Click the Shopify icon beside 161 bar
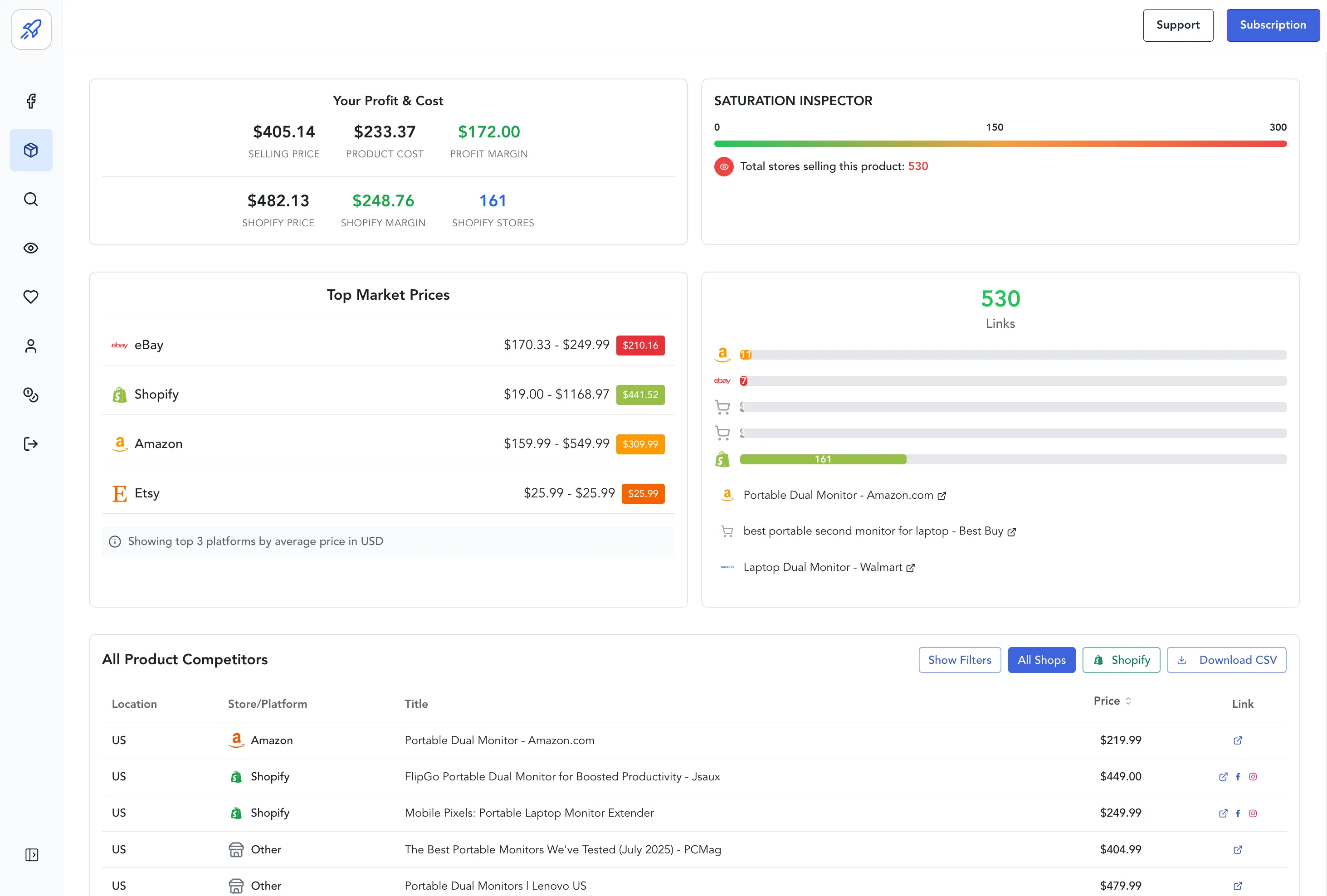Screen dimensions: 1327x896 click(x=722, y=459)
